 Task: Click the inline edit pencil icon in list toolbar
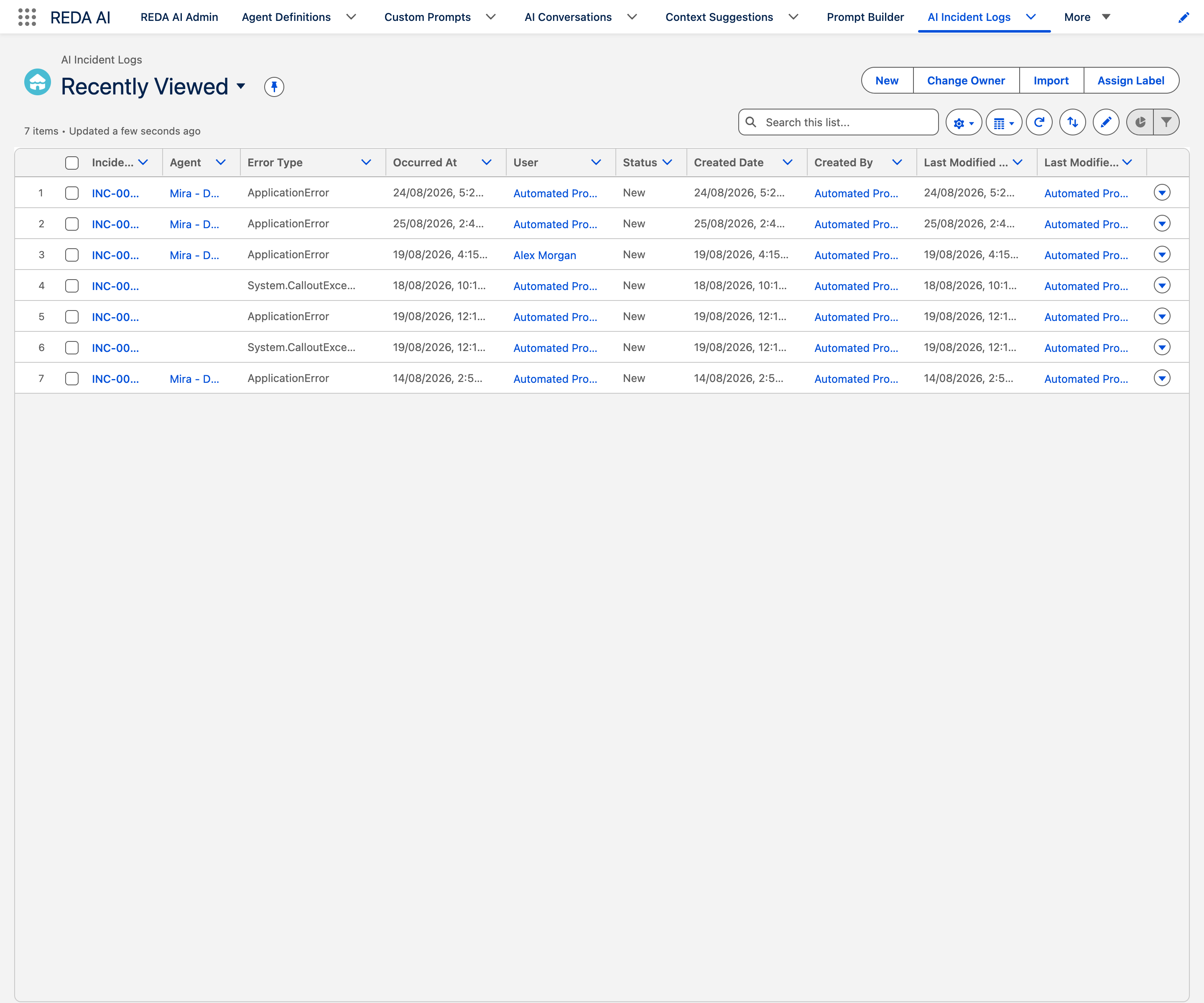point(1106,122)
